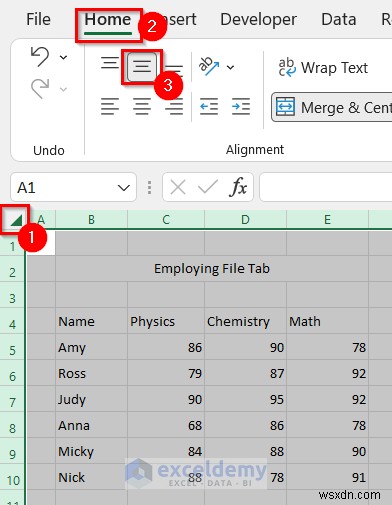Center text horizontally

coord(142,107)
